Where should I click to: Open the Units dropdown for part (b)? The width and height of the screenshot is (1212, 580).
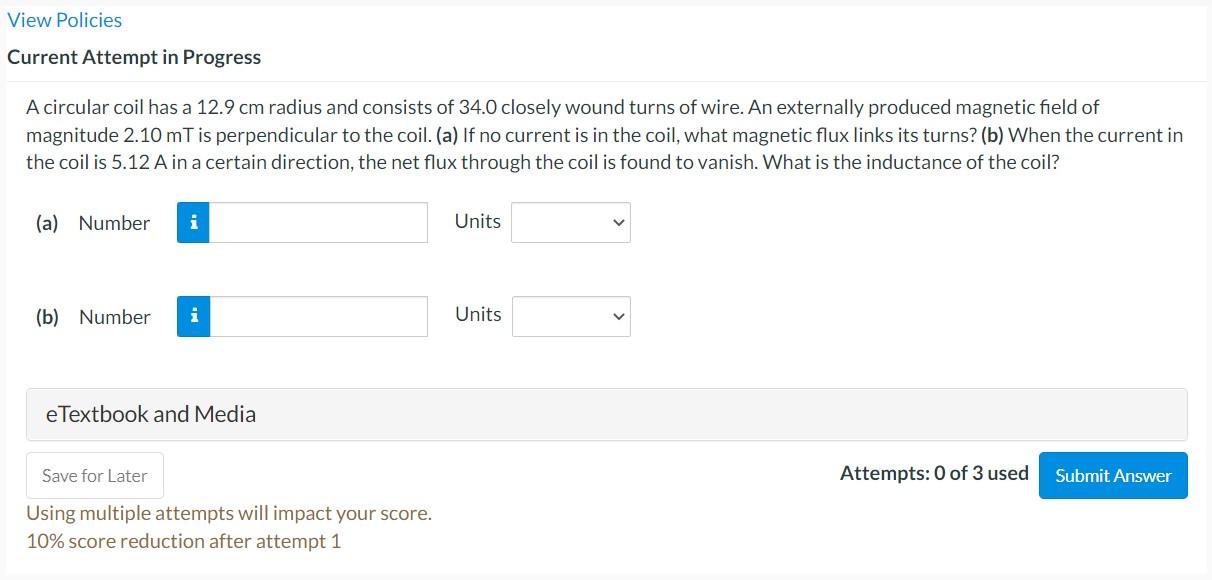571,316
